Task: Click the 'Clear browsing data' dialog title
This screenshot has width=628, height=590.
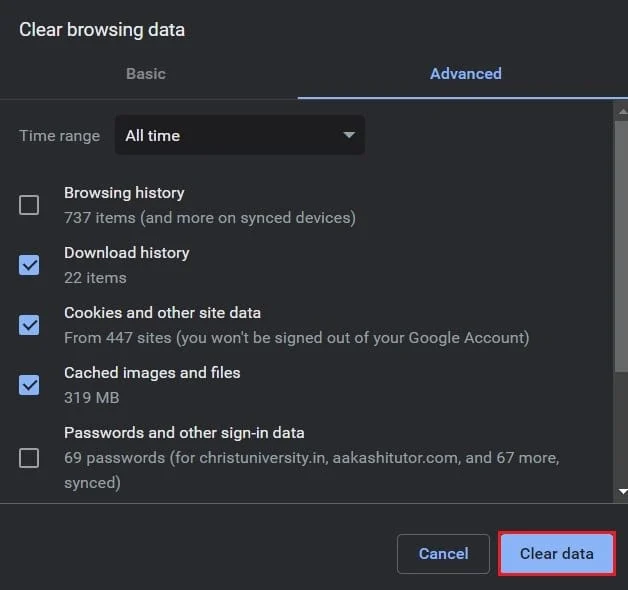Action: coord(102,30)
